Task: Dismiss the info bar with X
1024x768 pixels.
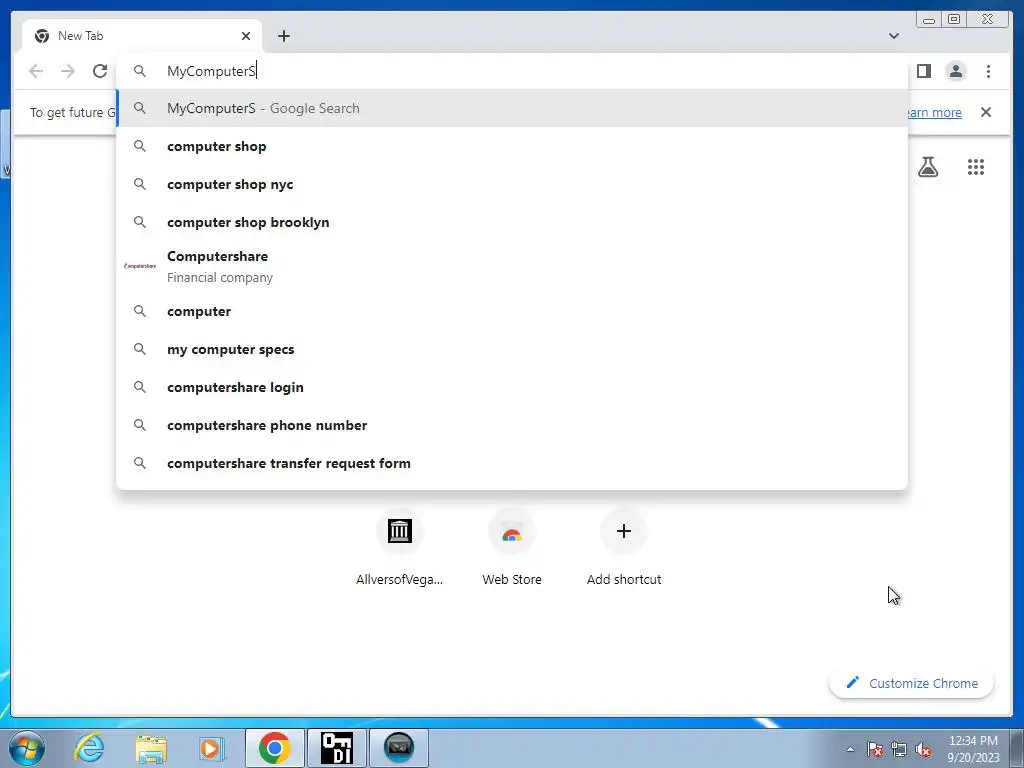Action: coord(985,112)
